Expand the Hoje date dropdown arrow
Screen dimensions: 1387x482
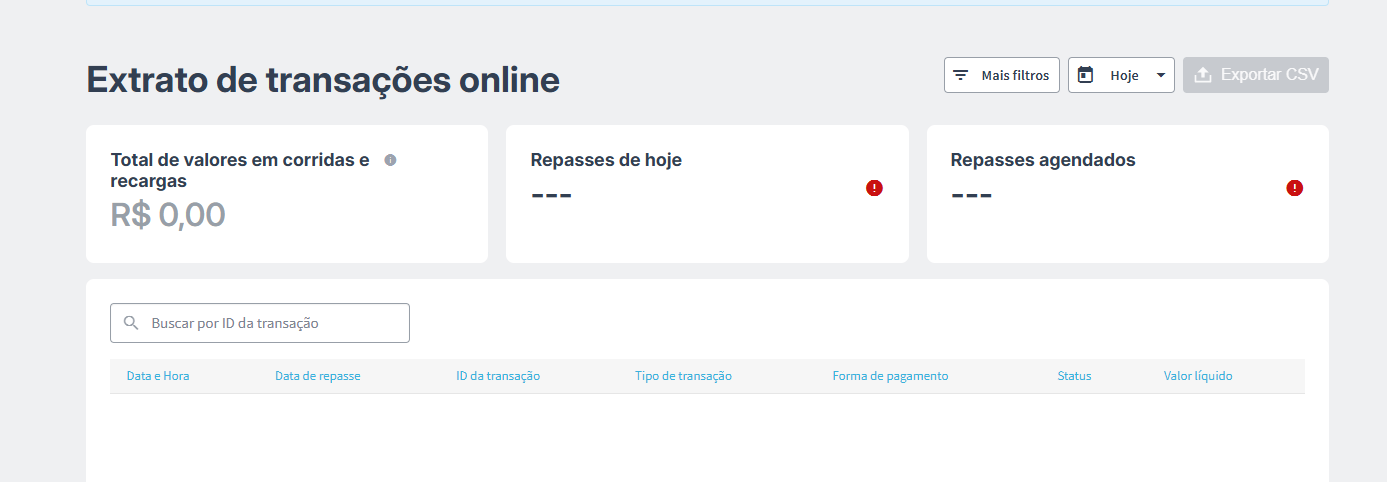click(x=1160, y=75)
